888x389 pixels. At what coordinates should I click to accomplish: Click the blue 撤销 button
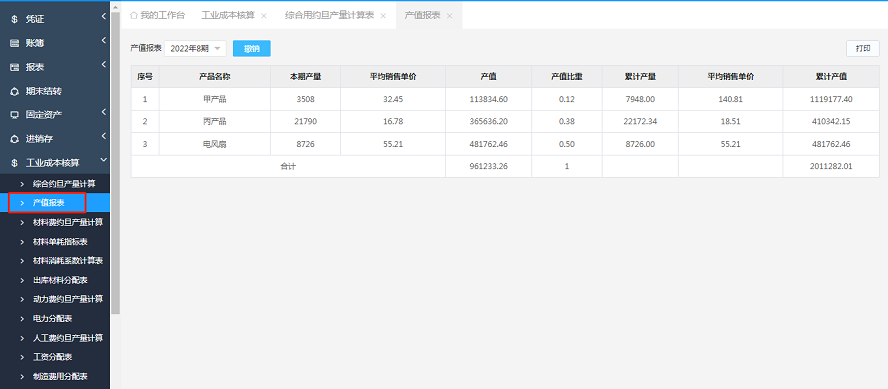(251, 49)
